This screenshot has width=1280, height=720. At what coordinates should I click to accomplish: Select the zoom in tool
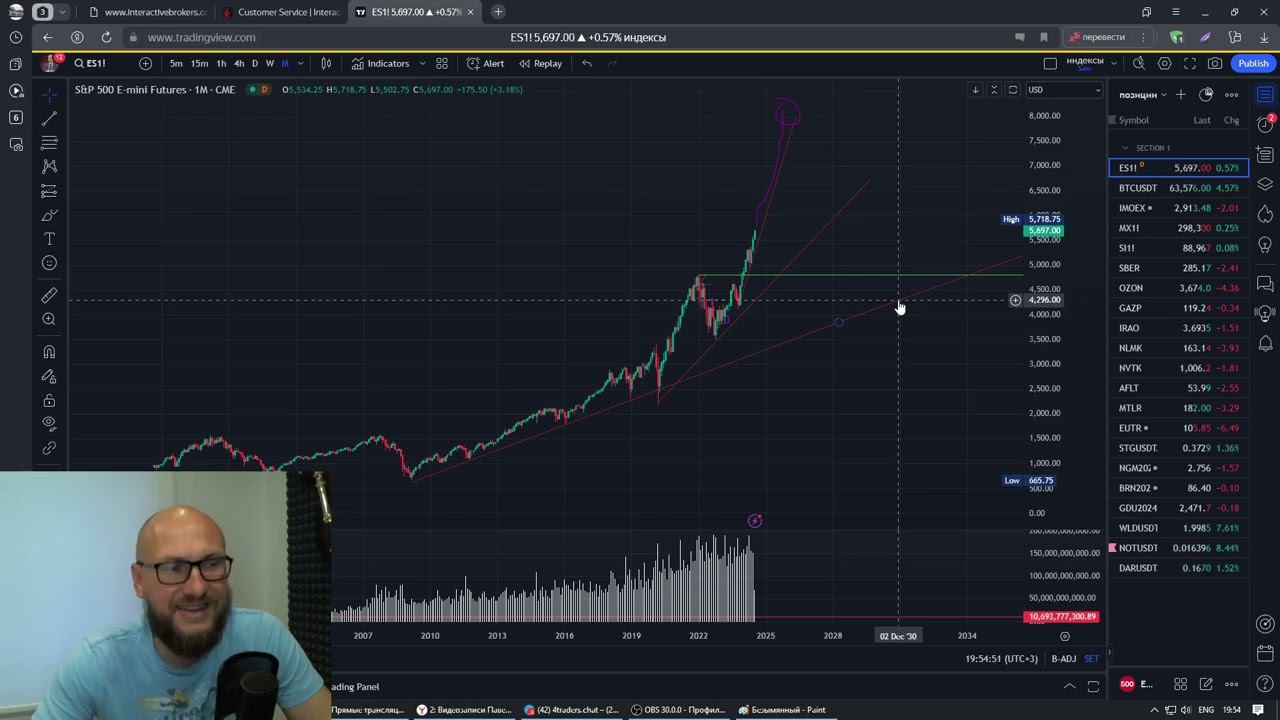click(49, 319)
